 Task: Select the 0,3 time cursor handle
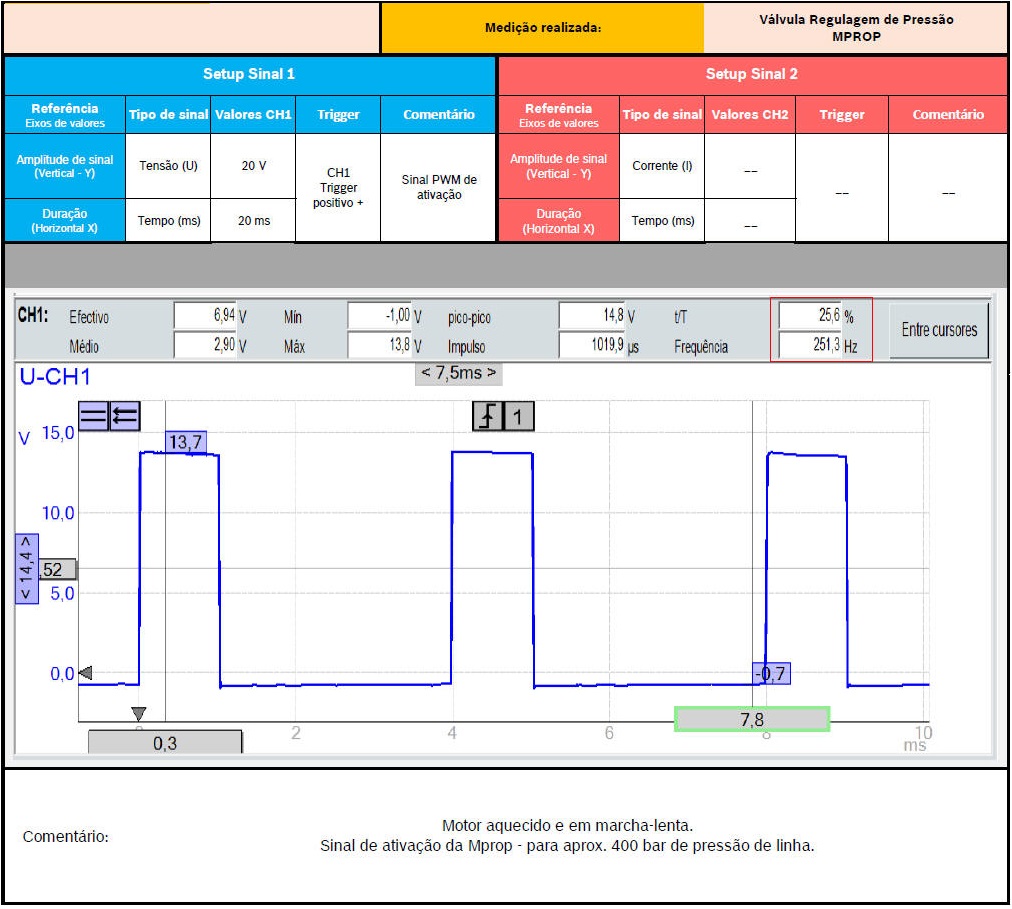[165, 742]
